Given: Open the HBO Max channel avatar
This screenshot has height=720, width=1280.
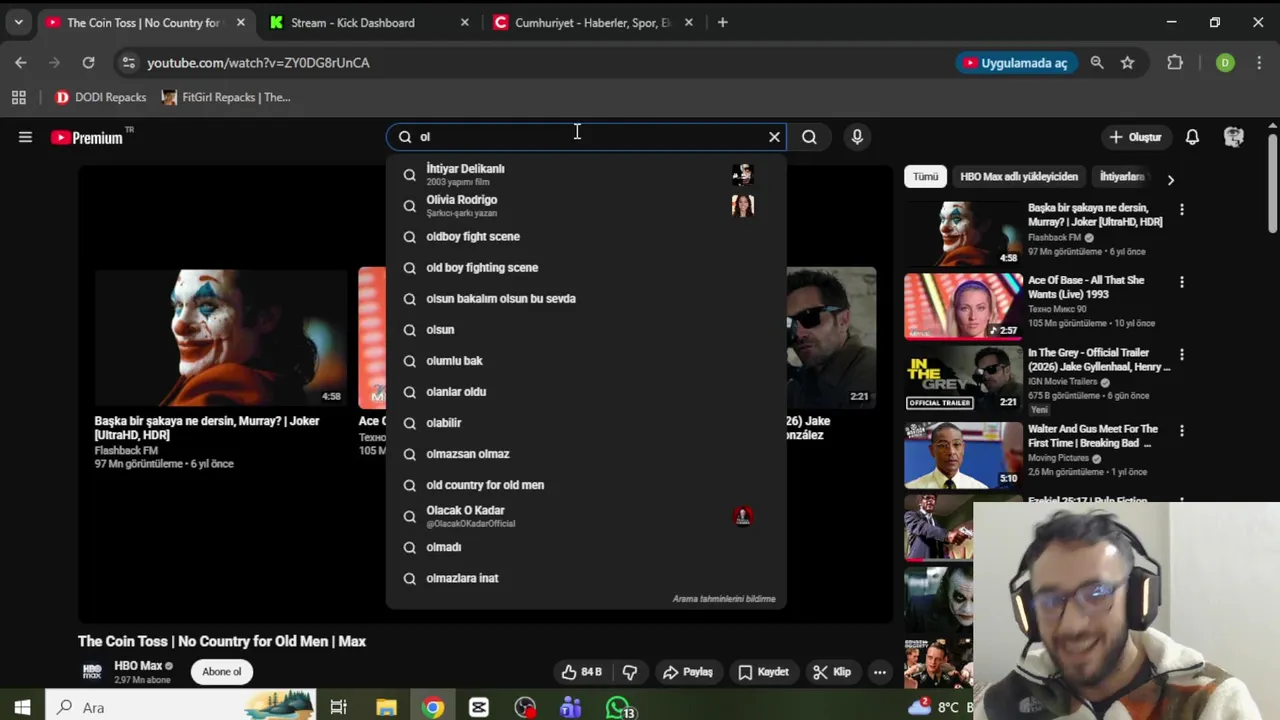Looking at the screenshot, I should [x=92, y=672].
